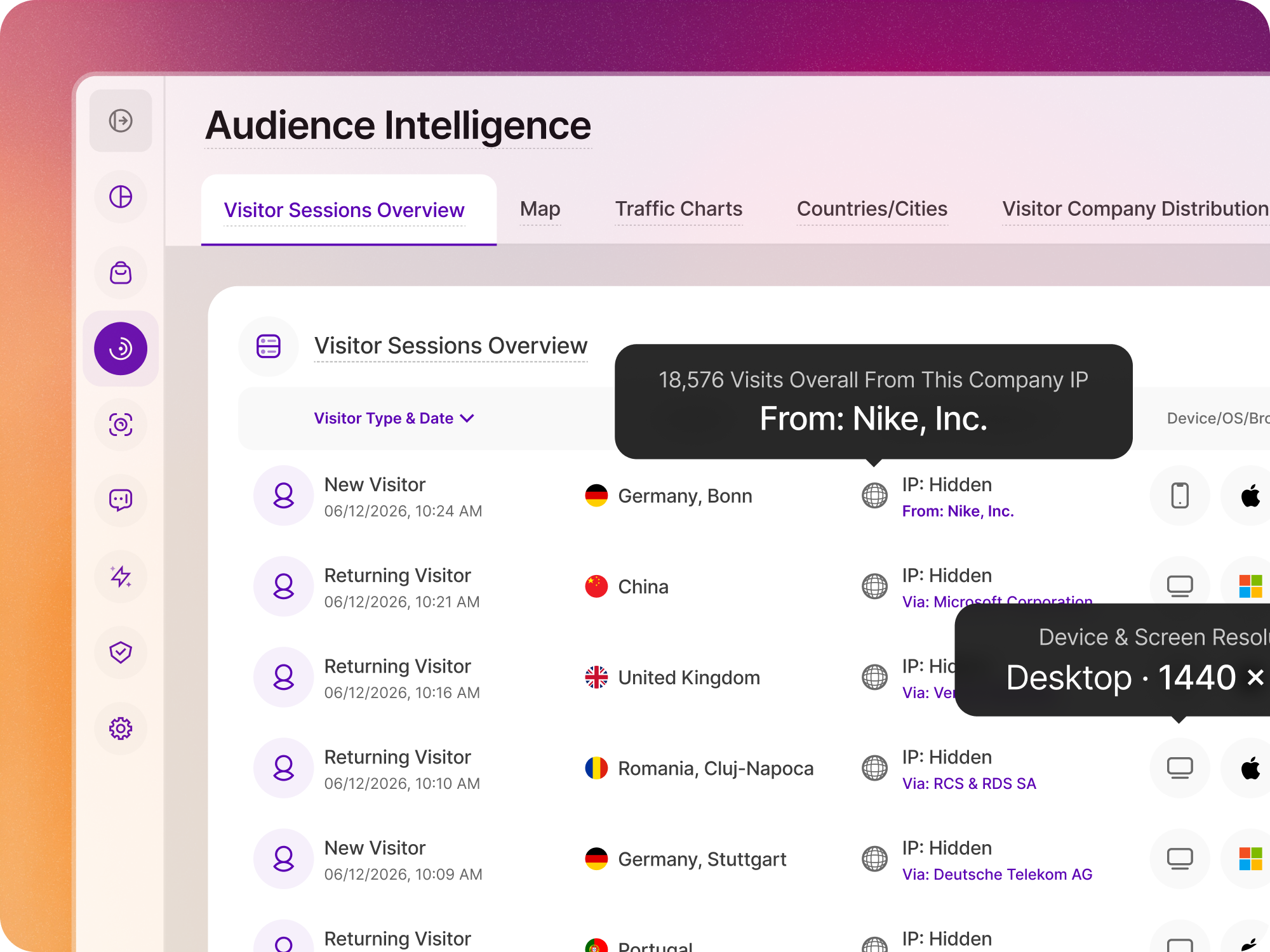Screen dimensions: 1270x952
Task: Click the Visitor Sessions Overview list icon
Action: pos(269,347)
